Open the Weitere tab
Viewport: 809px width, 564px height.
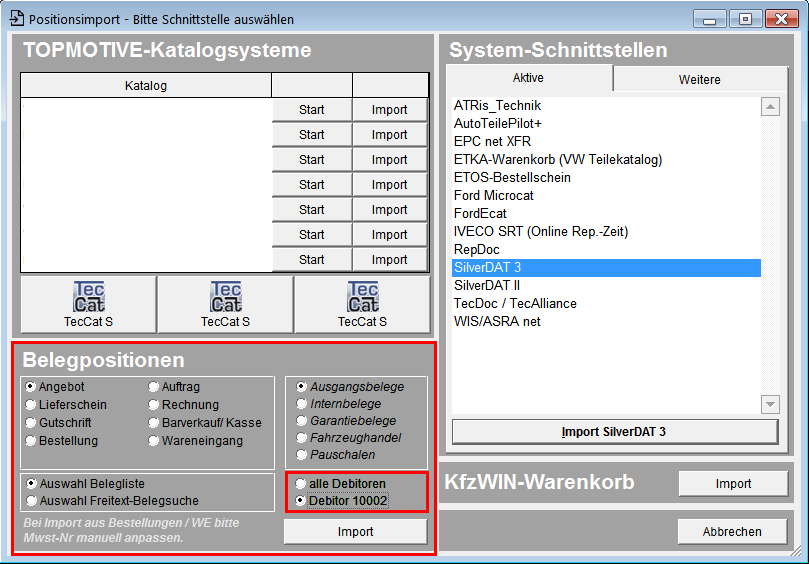(700, 79)
